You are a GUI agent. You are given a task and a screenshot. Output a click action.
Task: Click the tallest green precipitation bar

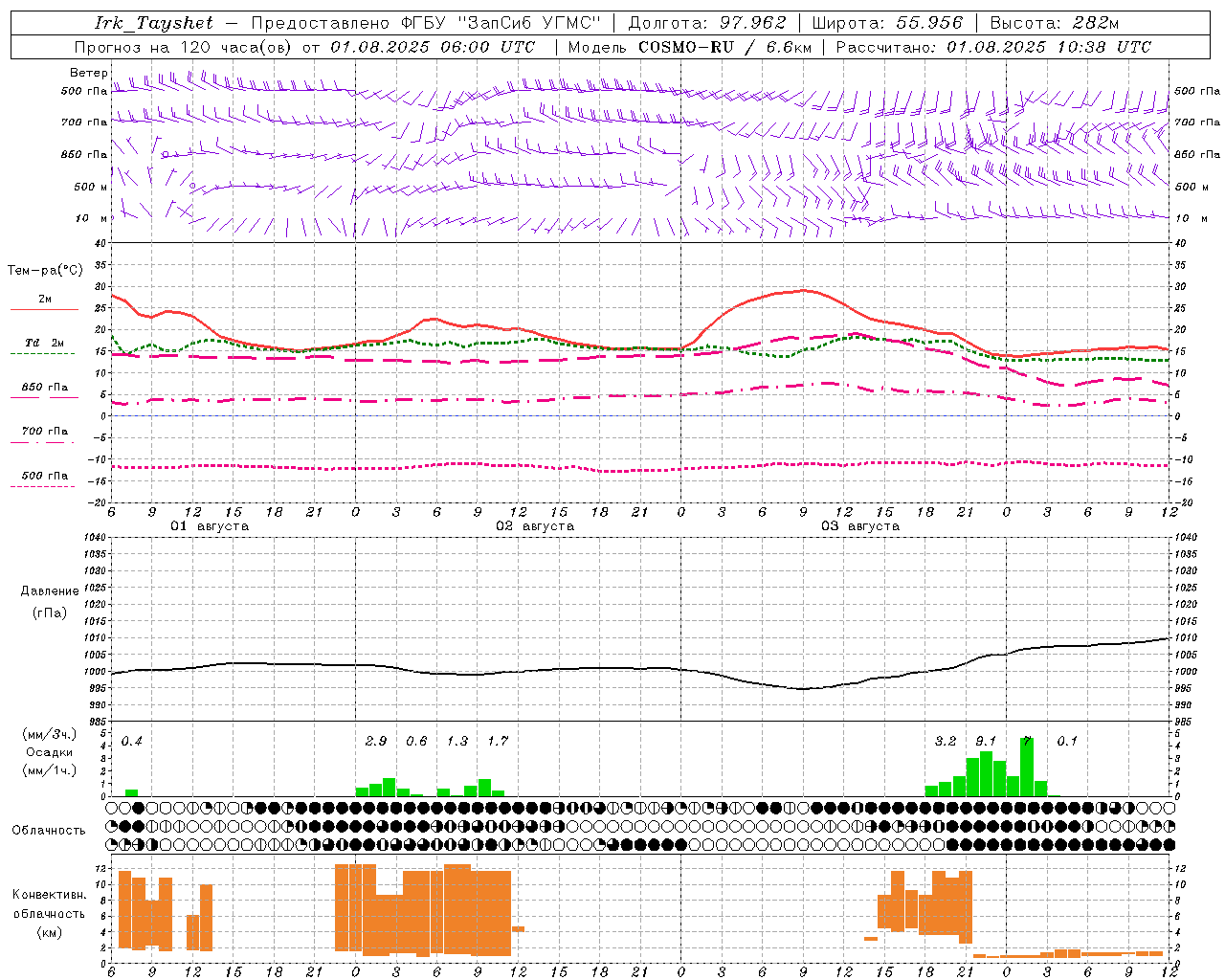point(1027,767)
